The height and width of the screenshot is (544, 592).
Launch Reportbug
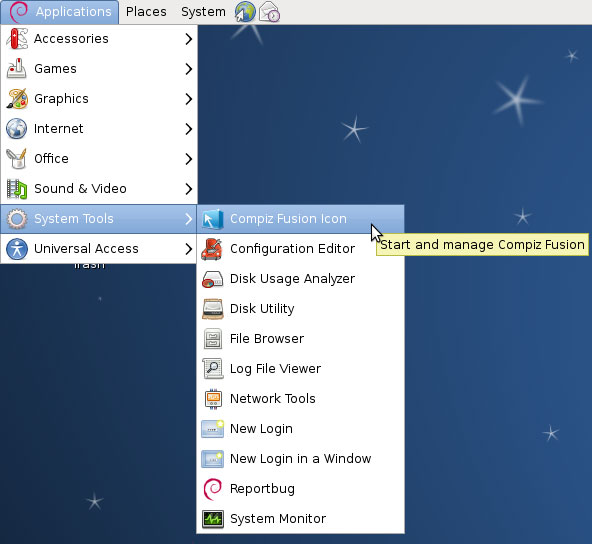click(x=301, y=489)
